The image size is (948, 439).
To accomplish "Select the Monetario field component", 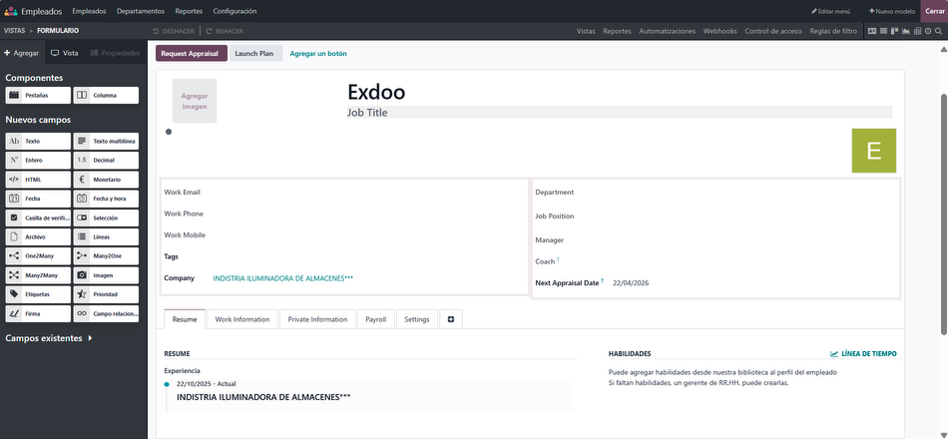I will click(x=106, y=180).
